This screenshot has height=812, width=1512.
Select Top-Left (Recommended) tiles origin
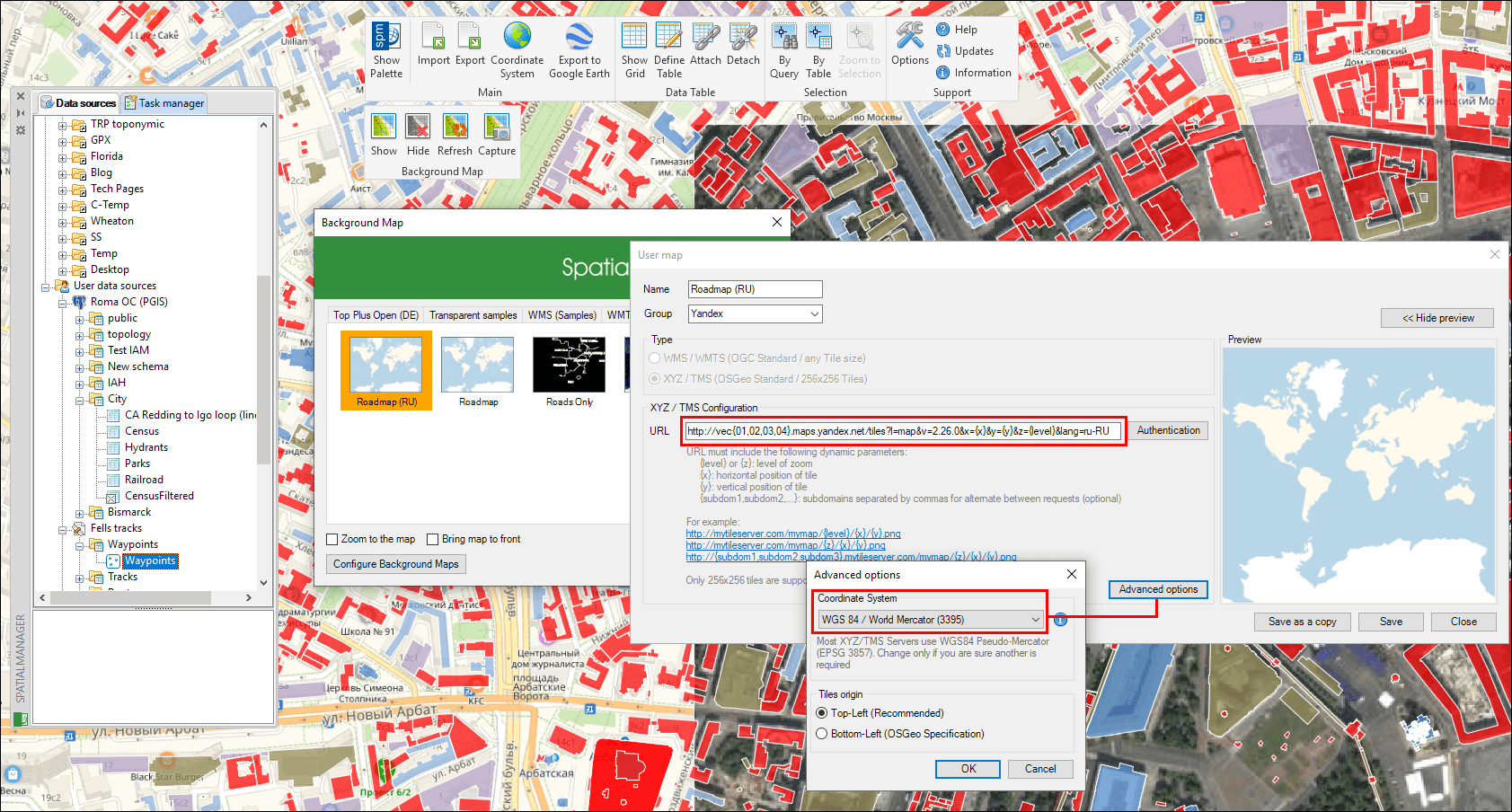(x=821, y=713)
